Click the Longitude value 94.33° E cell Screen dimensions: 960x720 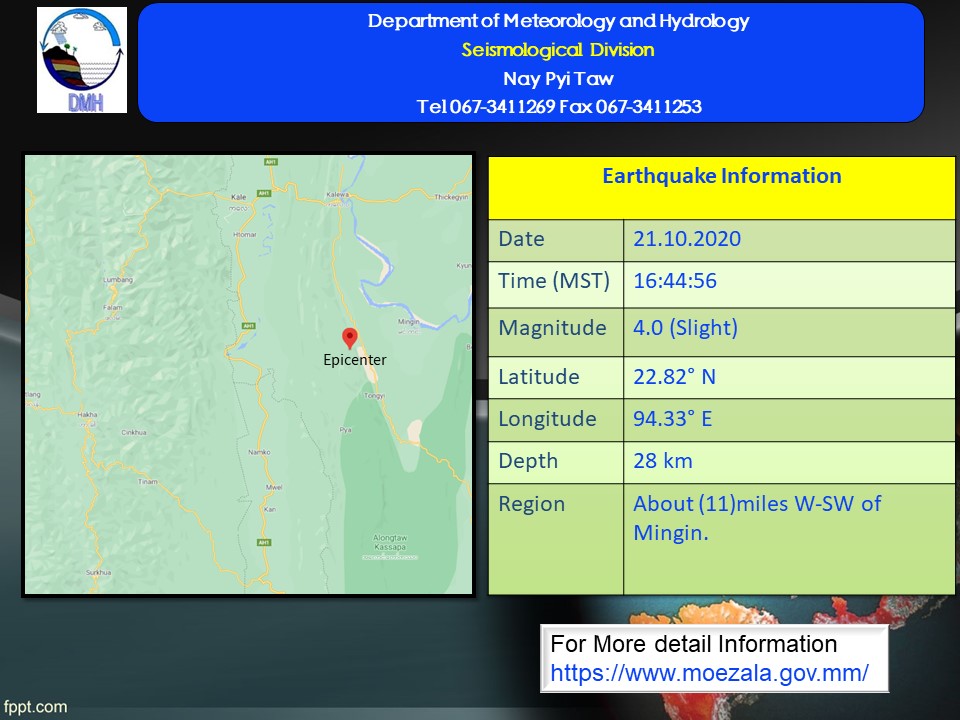pos(672,419)
